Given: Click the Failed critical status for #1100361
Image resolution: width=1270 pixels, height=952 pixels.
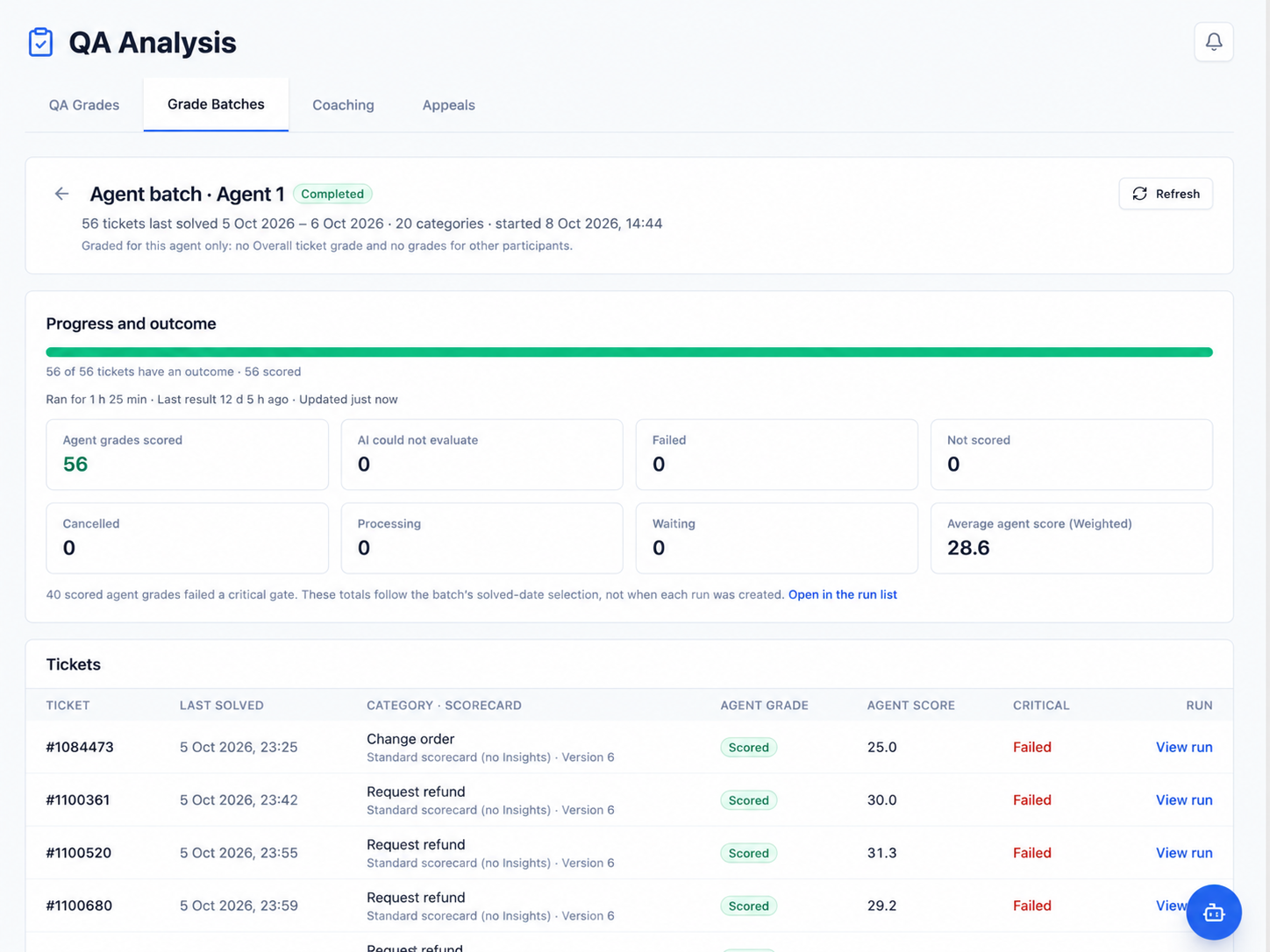Looking at the screenshot, I should (1031, 799).
